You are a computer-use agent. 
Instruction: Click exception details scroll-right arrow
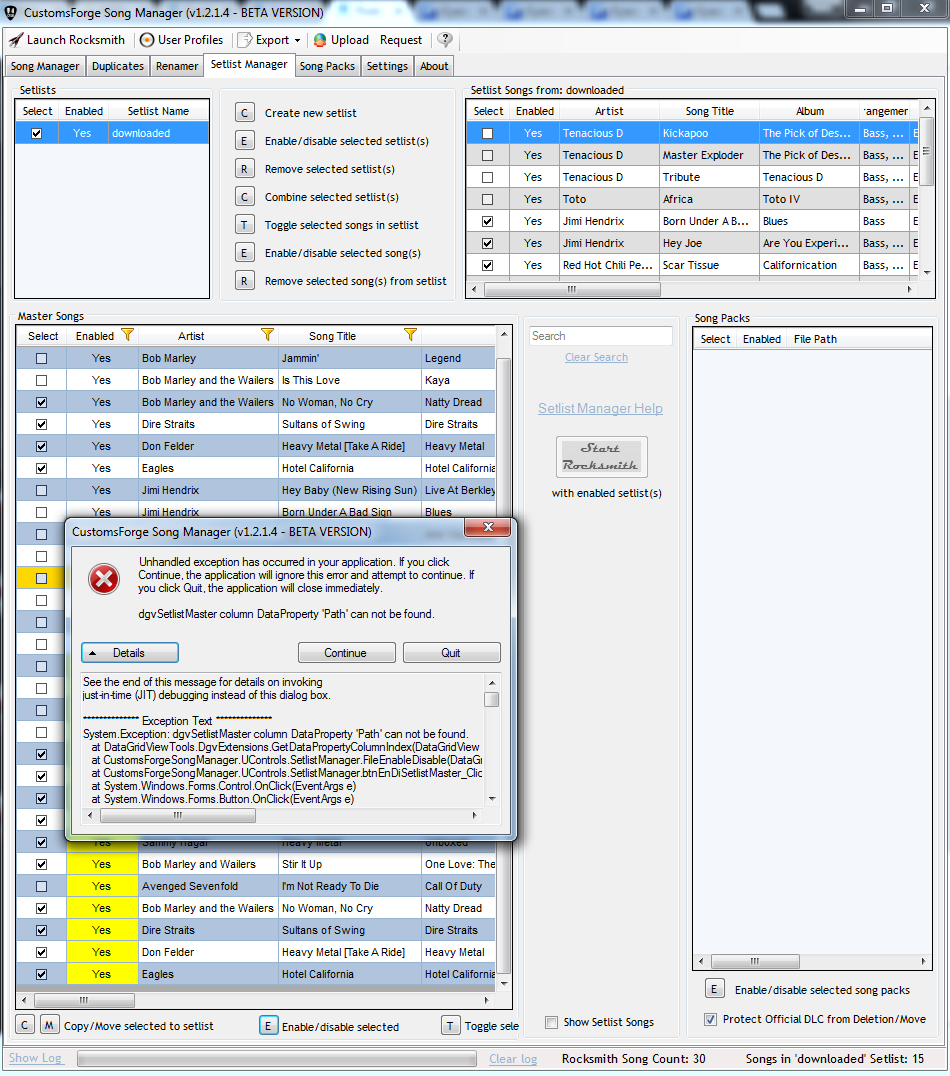click(474, 815)
